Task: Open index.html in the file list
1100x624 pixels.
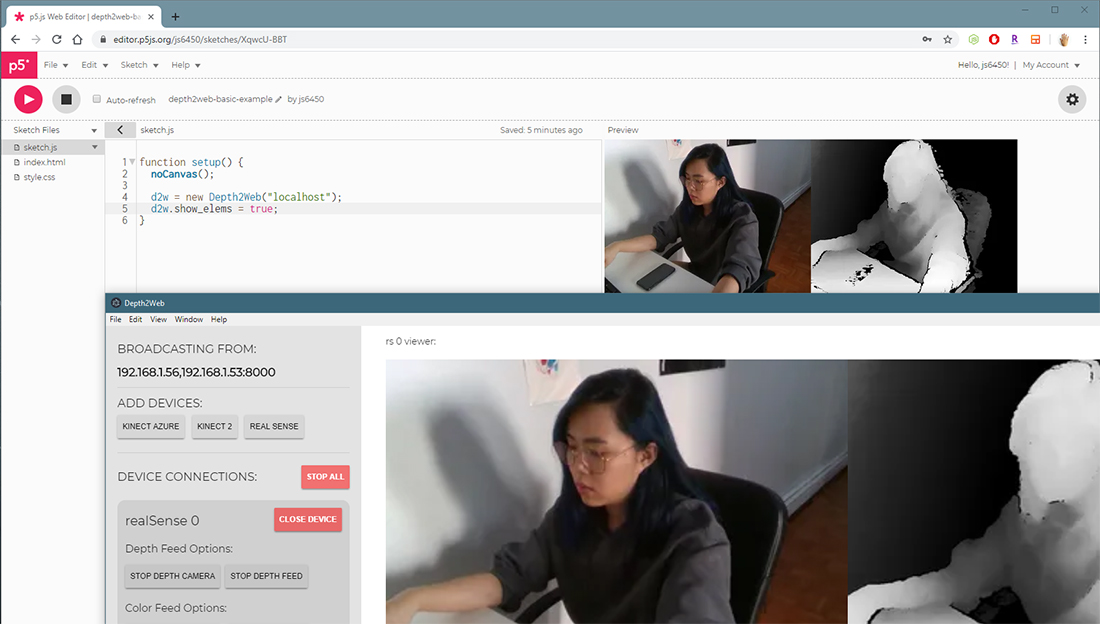Action: 44,162
